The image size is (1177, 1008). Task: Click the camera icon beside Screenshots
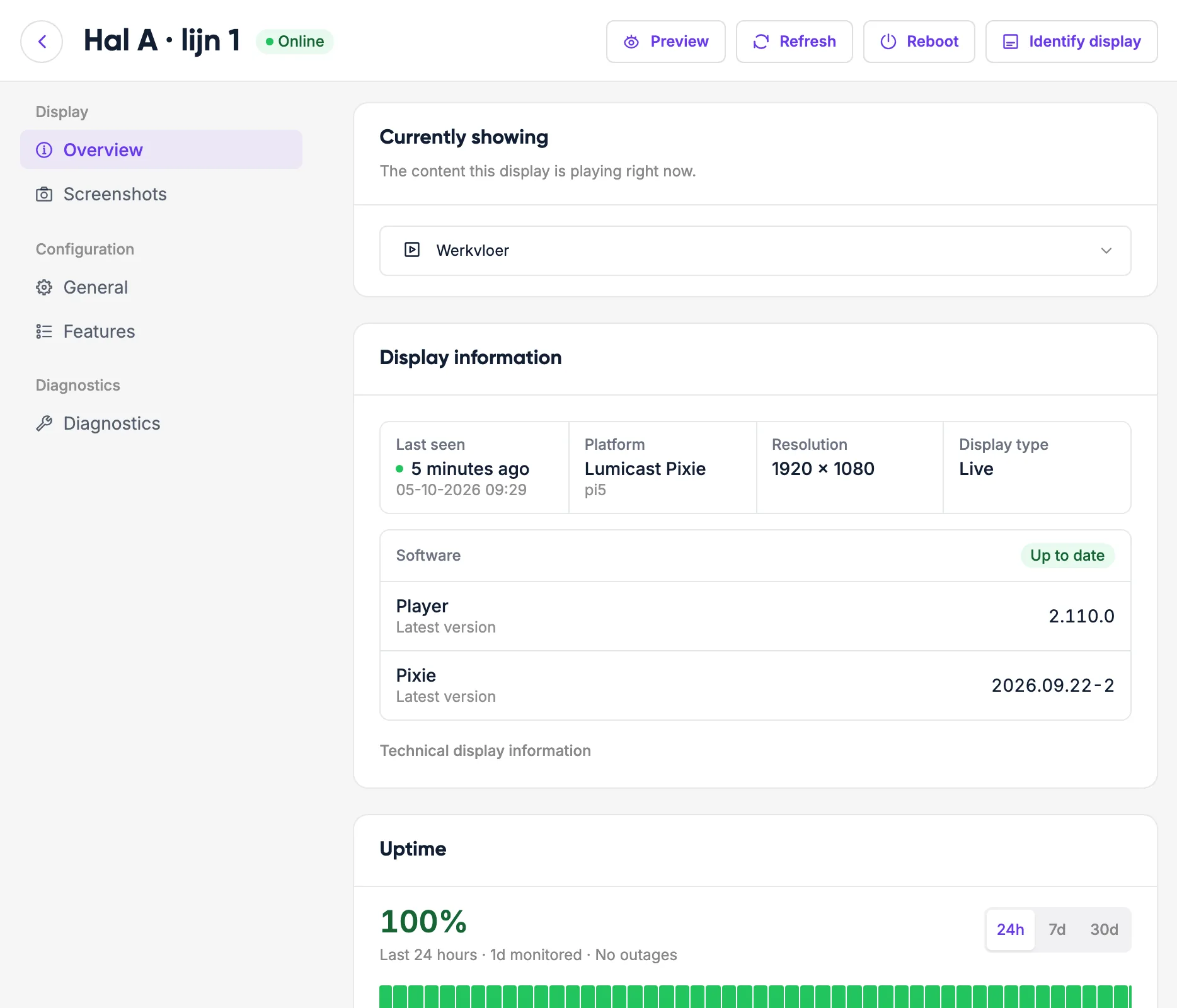pos(44,194)
